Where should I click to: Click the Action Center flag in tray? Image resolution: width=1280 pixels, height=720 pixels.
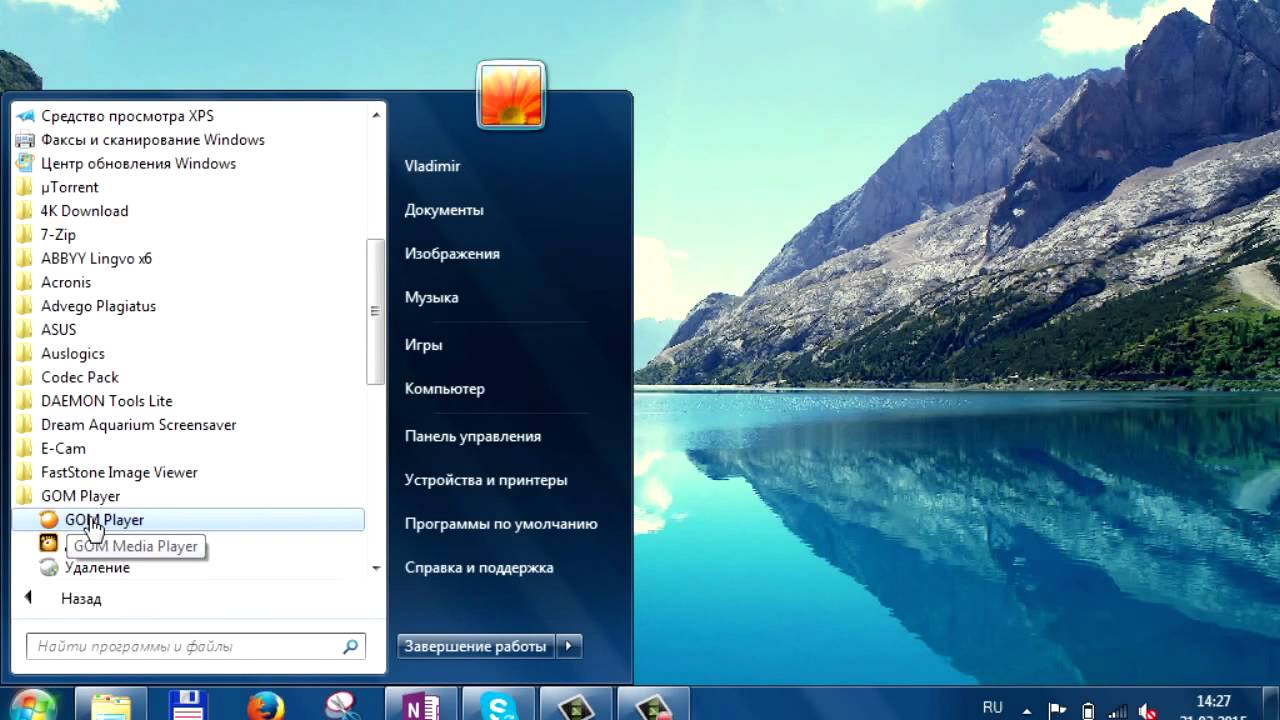(1057, 710)
